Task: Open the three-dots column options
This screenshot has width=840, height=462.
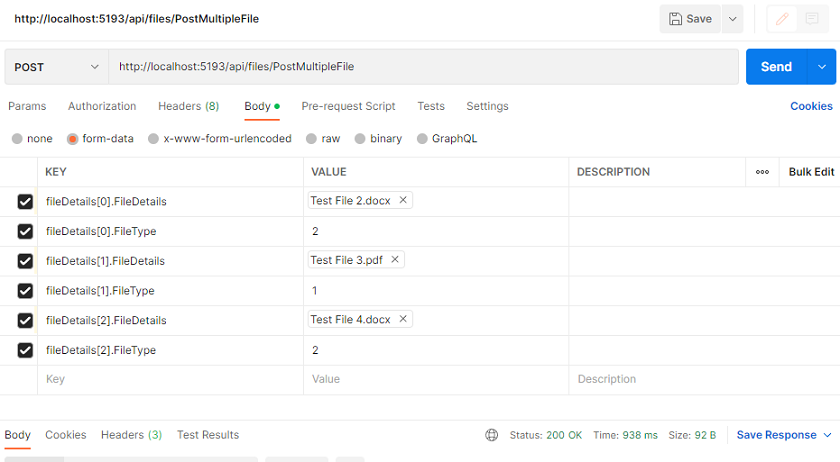Action: click(762, 172)
